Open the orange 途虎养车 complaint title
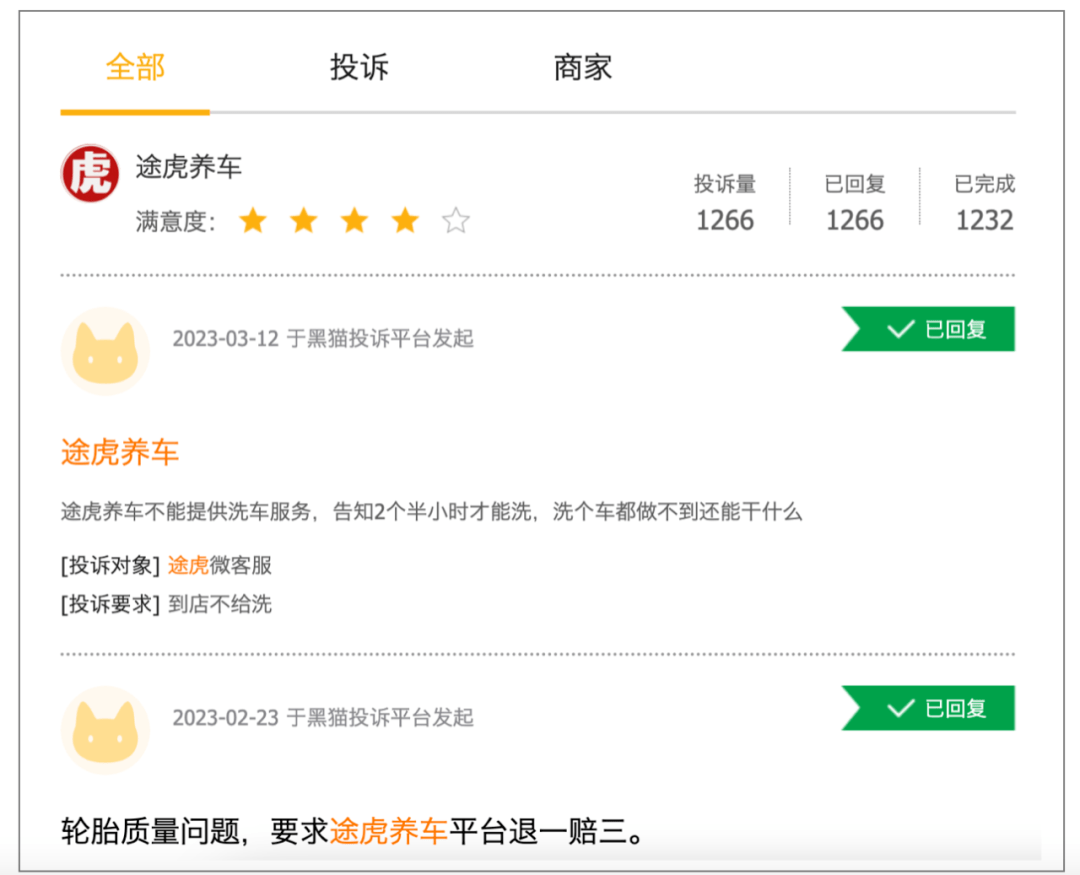This screenshot has height=875, width=1080. point(120,453)
